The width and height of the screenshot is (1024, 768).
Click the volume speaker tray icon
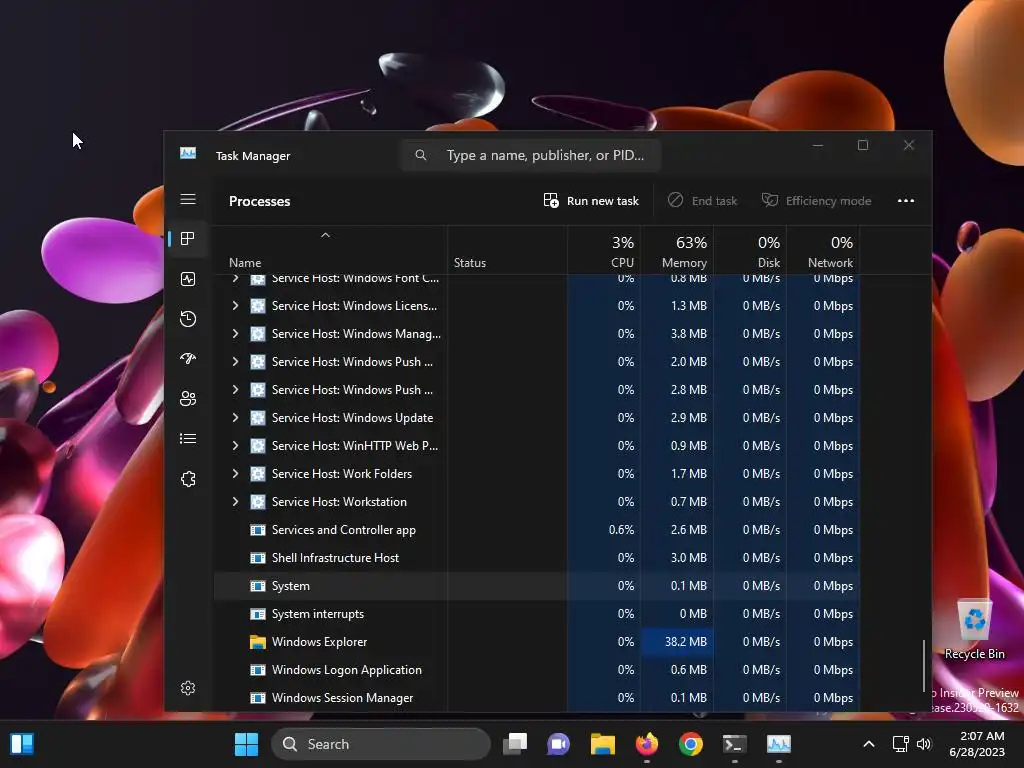924,744
